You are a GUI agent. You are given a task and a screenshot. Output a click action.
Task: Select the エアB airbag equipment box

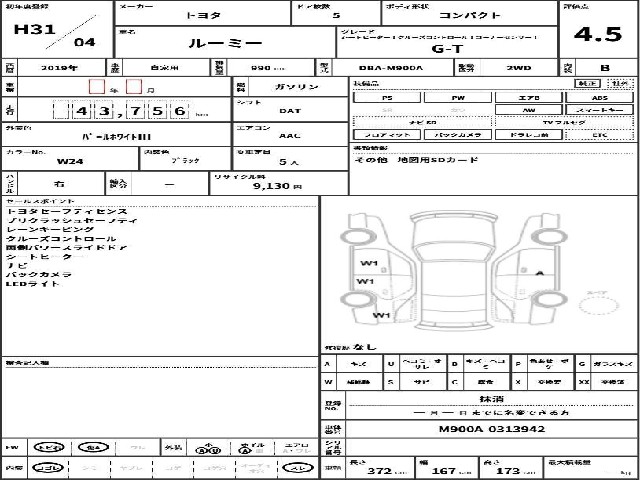pyautogui.click(x=529, y=98)
